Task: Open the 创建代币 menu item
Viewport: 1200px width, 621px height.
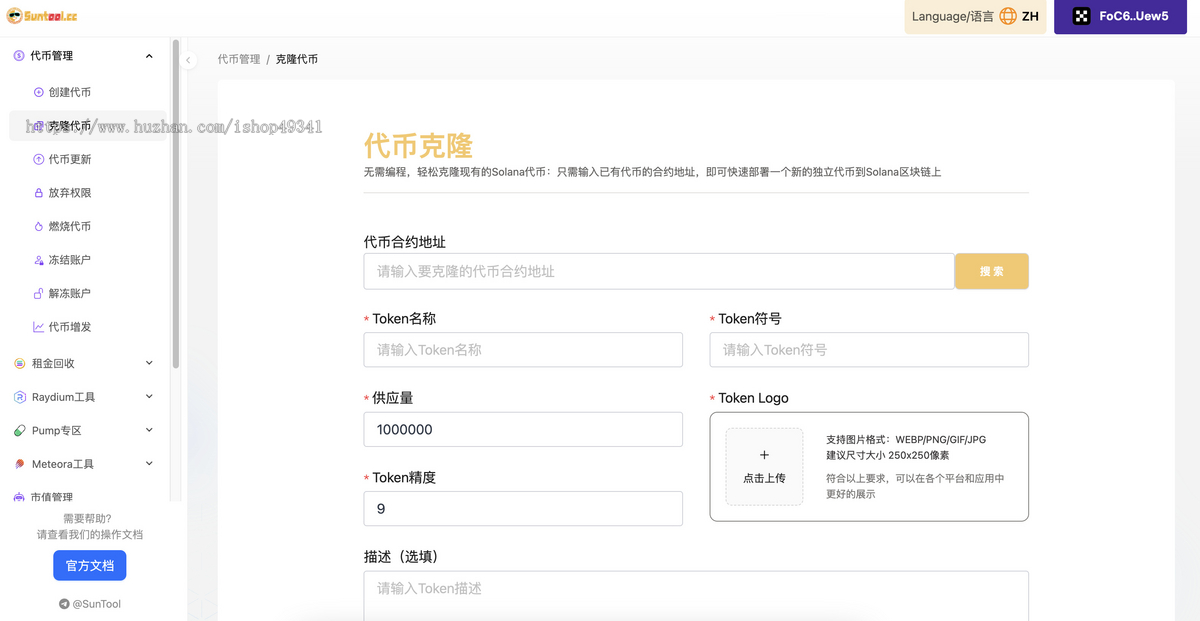Action: [x=88, y=92]
